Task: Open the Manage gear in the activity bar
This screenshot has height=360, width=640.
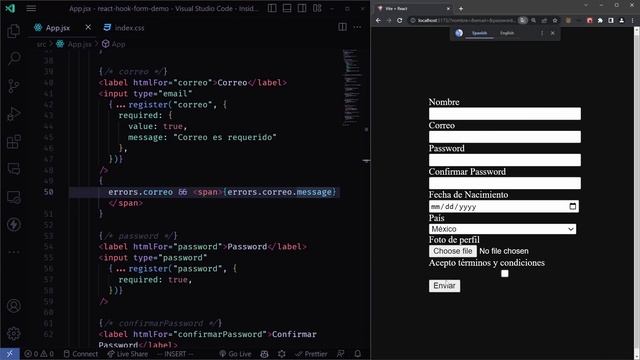Action: tap(14, 333)
